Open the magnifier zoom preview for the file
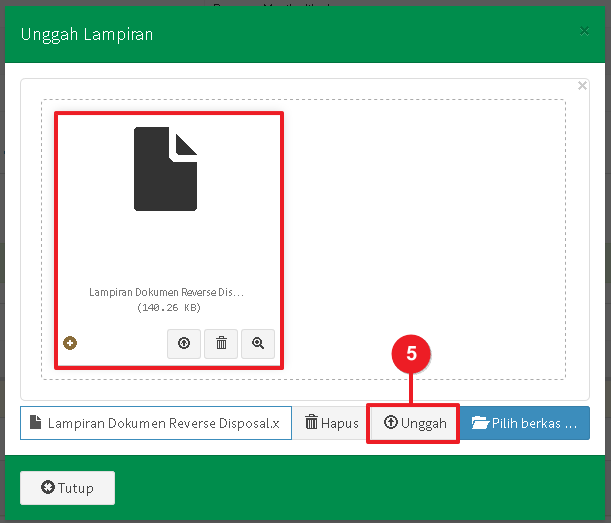This screenshot has height=523, width=611. (x=258, y=343)
